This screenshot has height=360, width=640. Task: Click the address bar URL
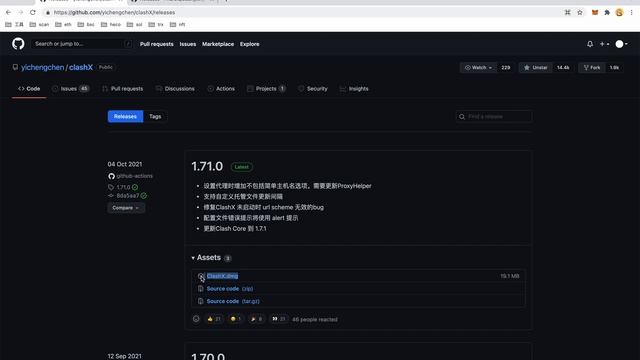coord(114,13)
